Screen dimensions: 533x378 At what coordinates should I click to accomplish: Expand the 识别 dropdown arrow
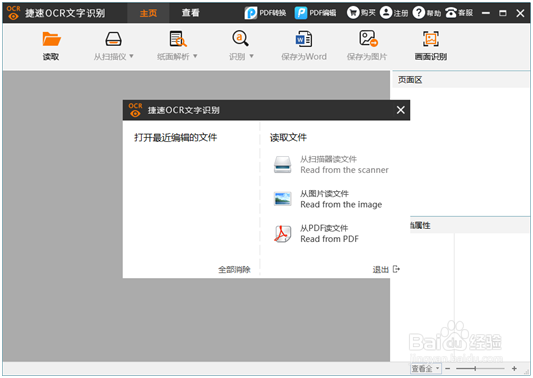click(x=252, y=56)
